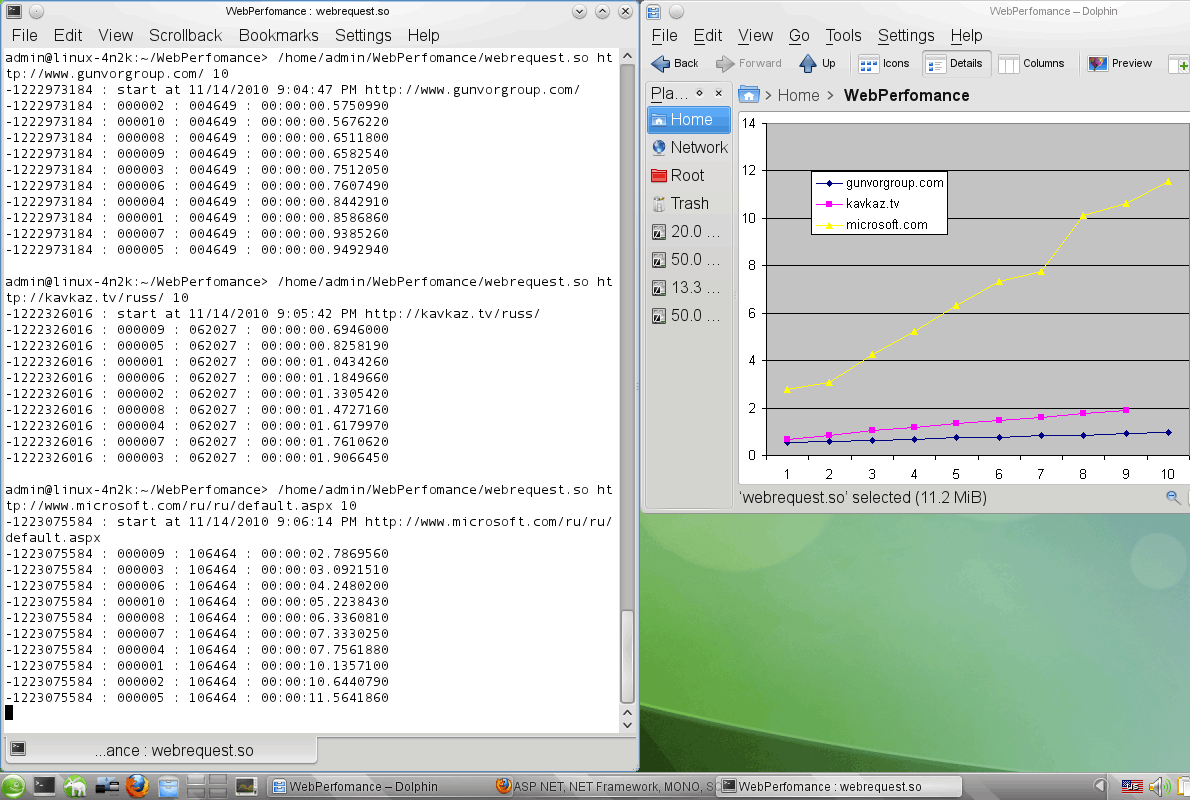This screenshot has height=800, width=1190.
Task: Open the Trash location in Places
Action: click(680, 203)
